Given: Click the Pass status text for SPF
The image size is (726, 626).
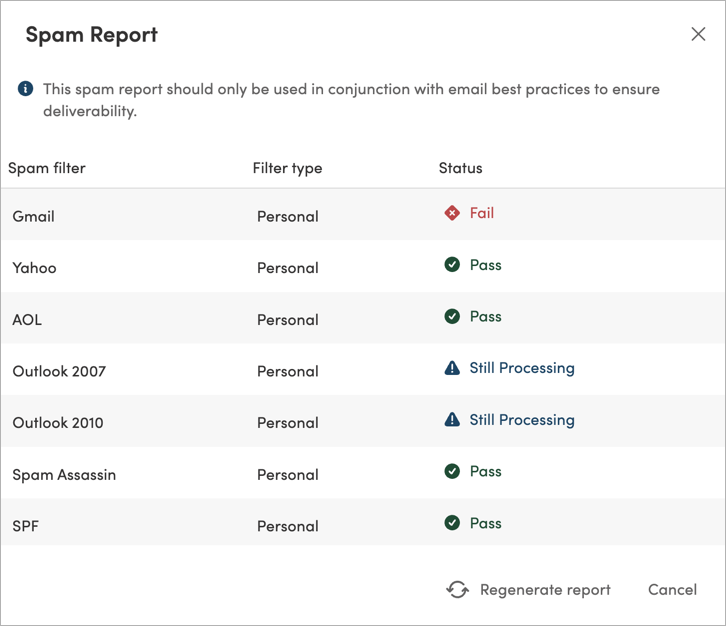Looking at the screenshot, I should point(486,523).
